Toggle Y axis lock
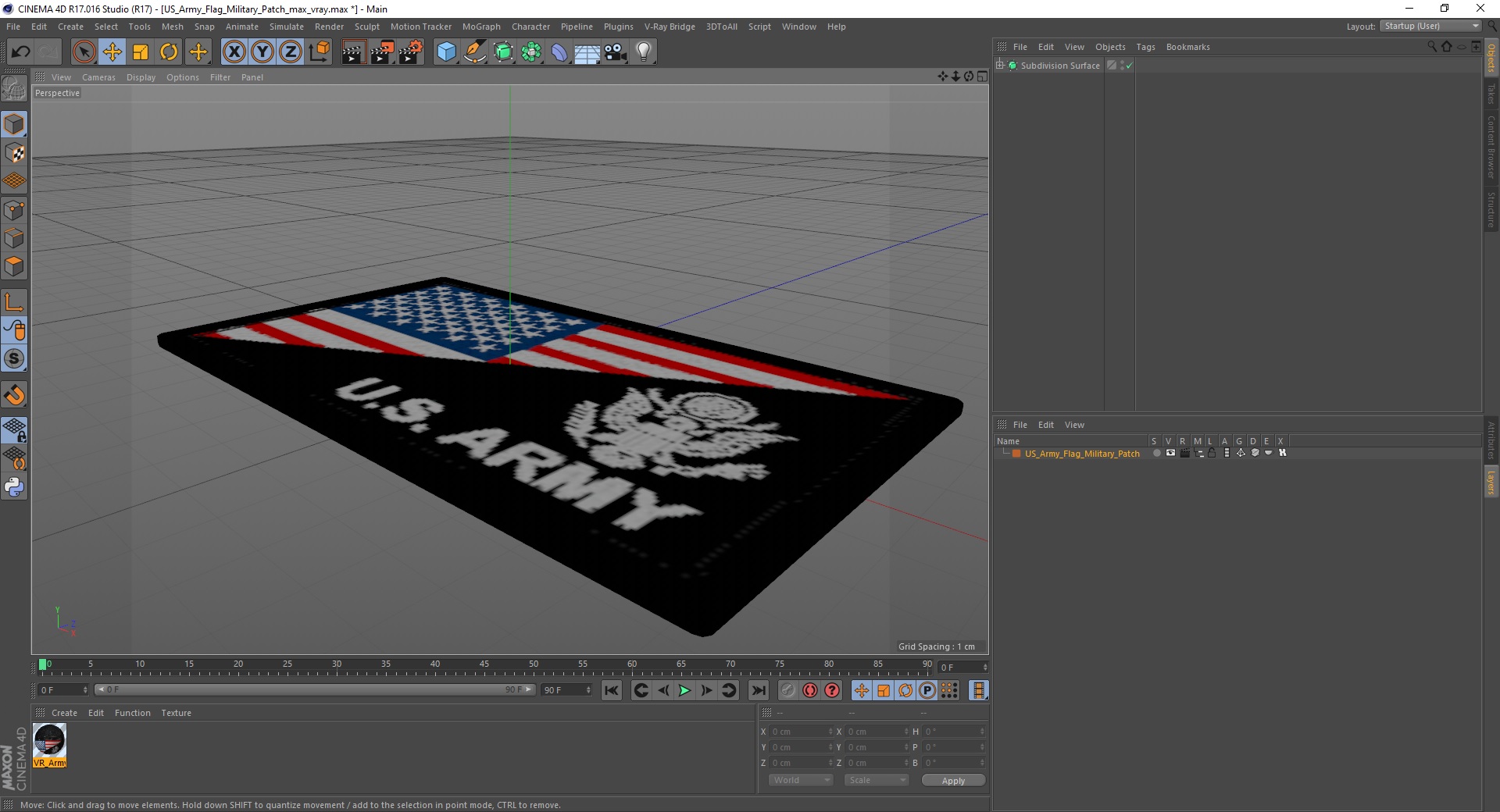This screenshot has width=1500, height=812. pyautogui.click(x=262, y=52)
